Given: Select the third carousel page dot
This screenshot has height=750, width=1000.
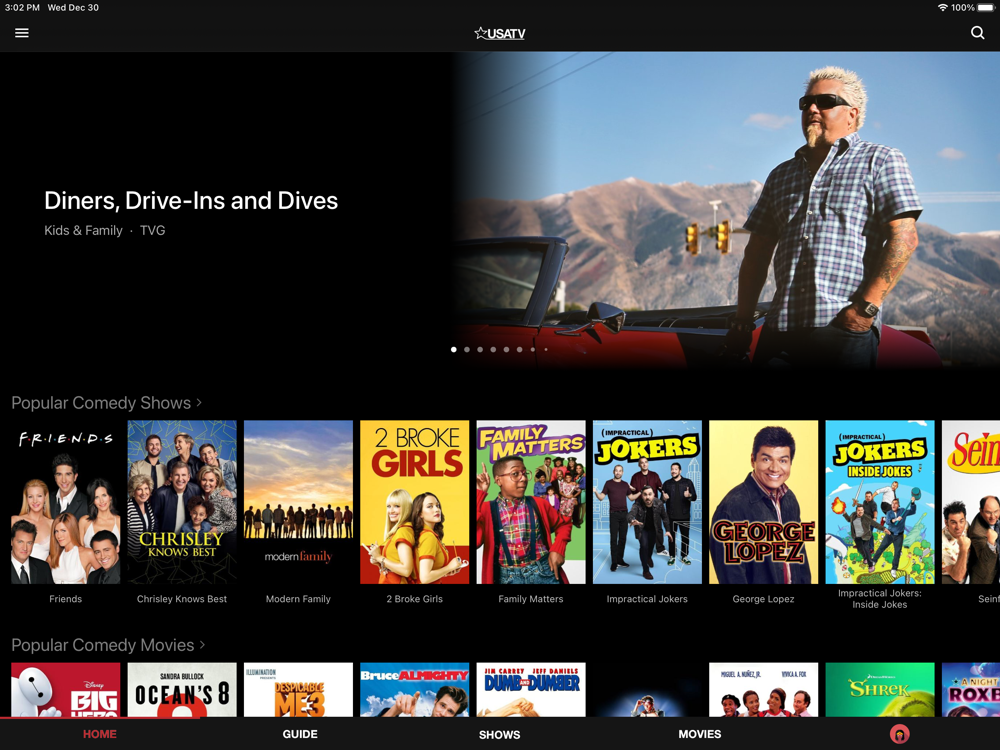Looking at the screenshot, I should coord(480,349).
